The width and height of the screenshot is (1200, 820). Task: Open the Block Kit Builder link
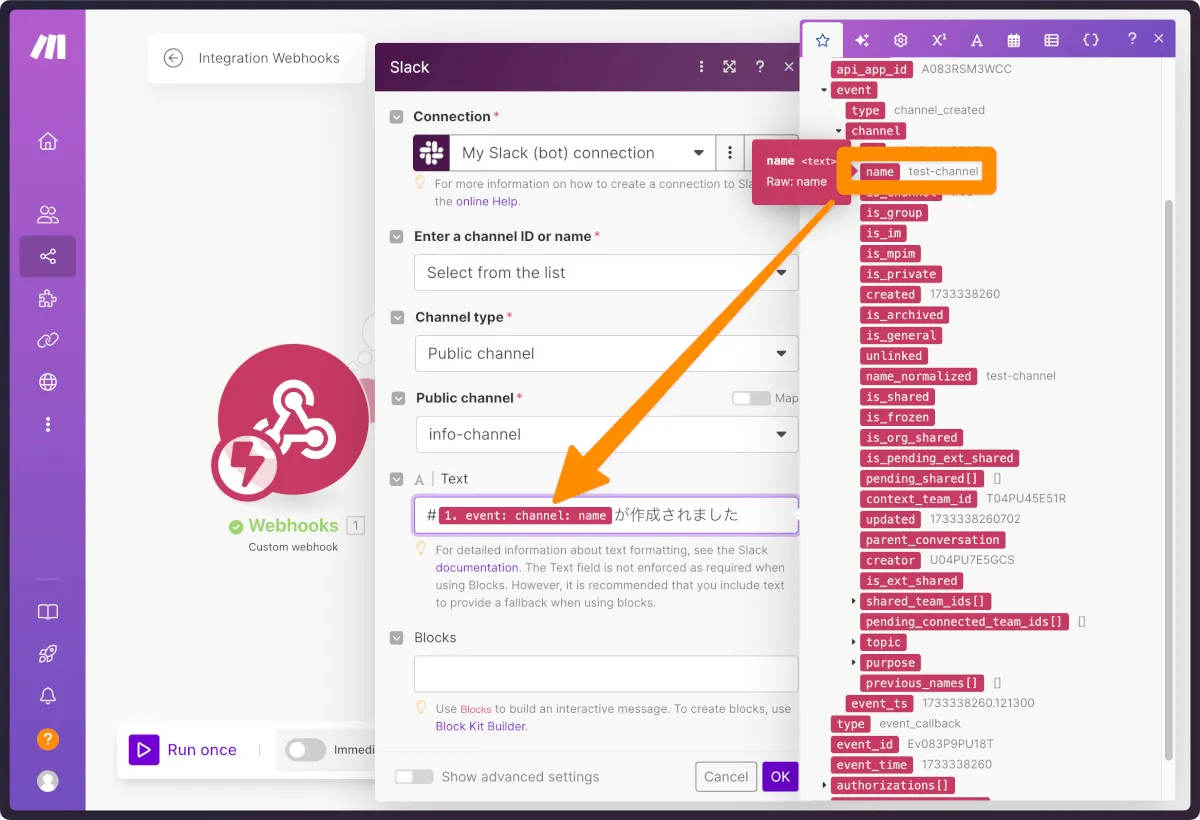pos(481,726)
